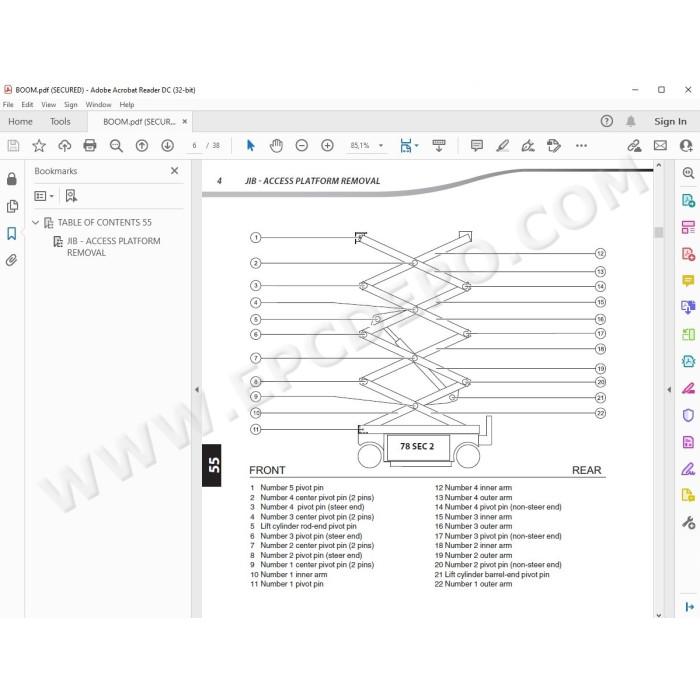Open the find text magnifier tool

[116, 146]
